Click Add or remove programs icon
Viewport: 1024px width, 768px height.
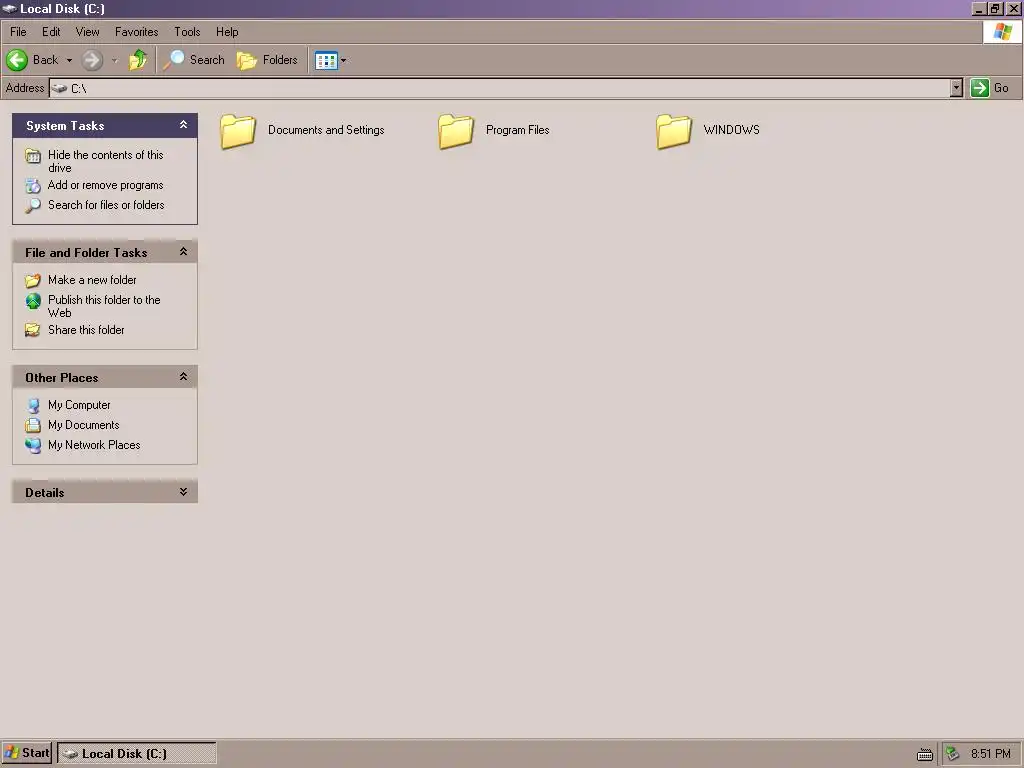coord(33,185)
